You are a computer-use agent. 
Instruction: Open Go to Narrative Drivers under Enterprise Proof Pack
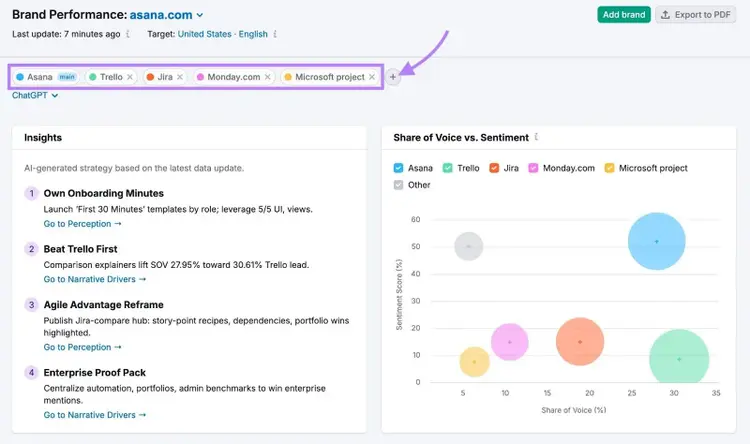95,415
